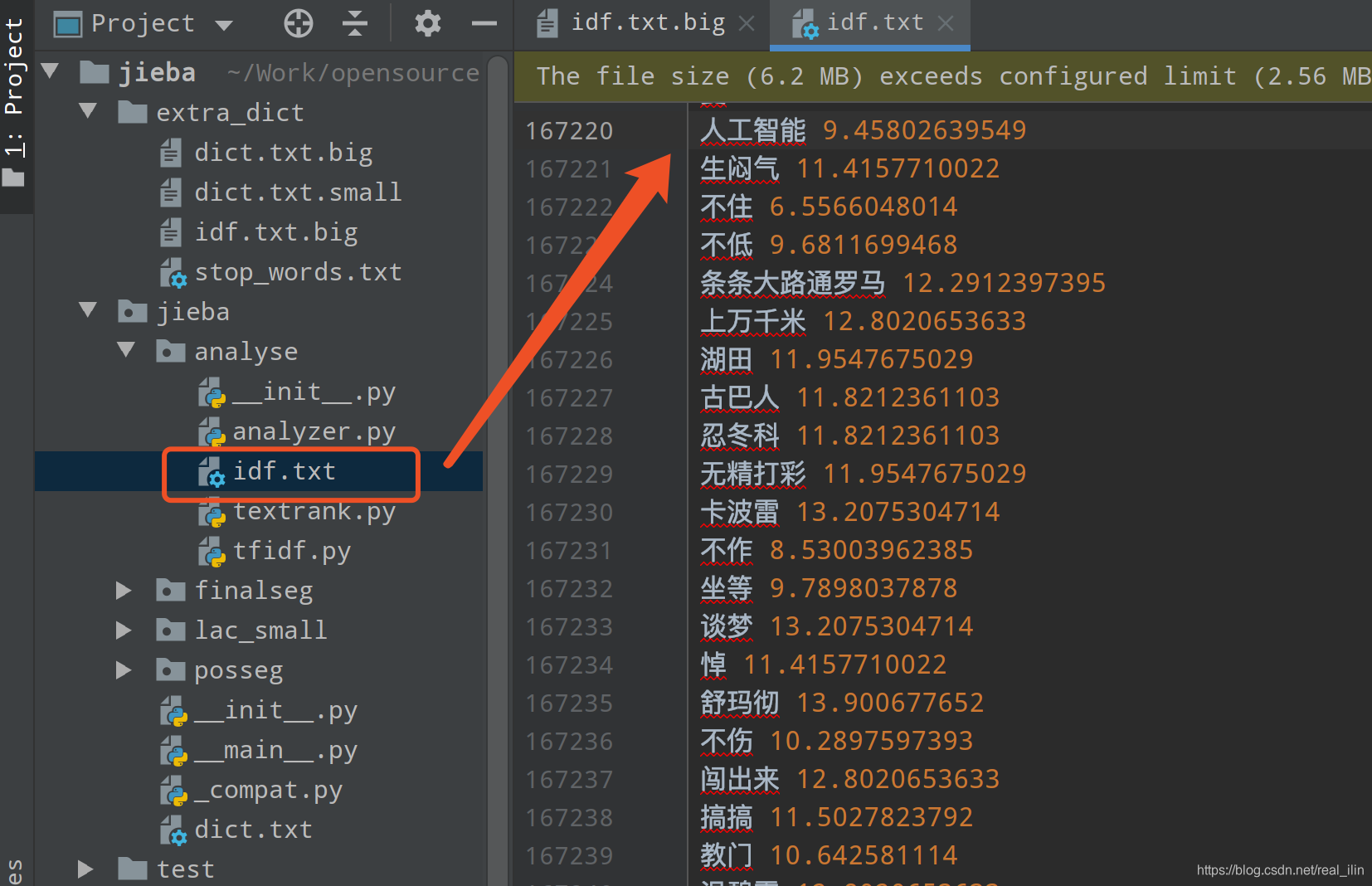Click the word 教门 in editor

click(x=726, y=855)
